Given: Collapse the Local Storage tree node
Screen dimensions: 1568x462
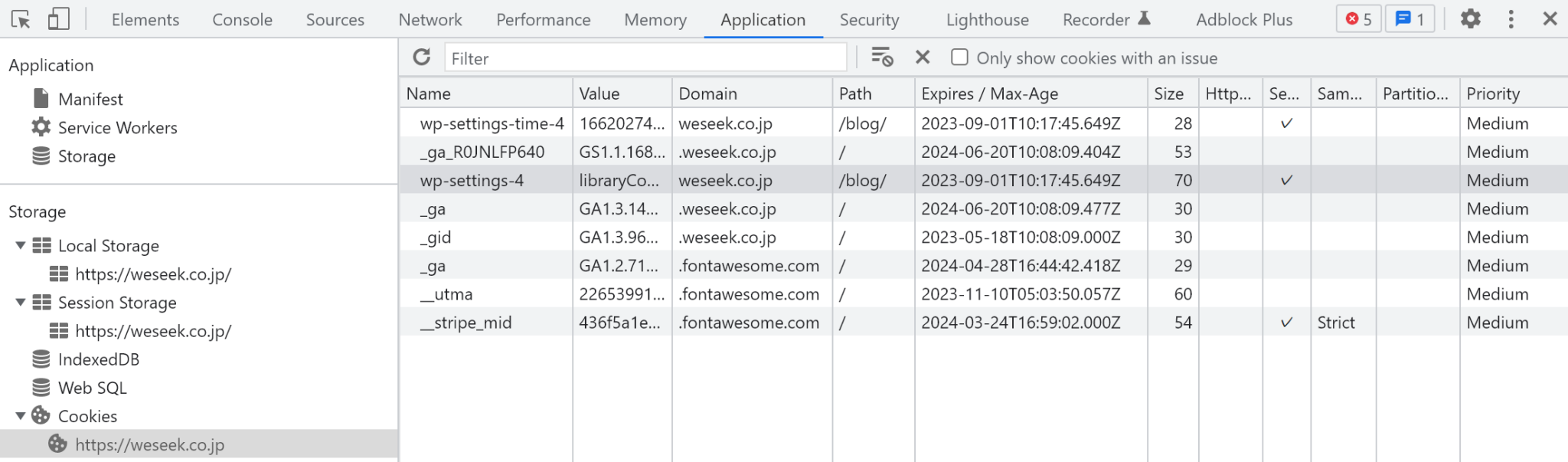Looking at the screenshot, I should (21, 246).
